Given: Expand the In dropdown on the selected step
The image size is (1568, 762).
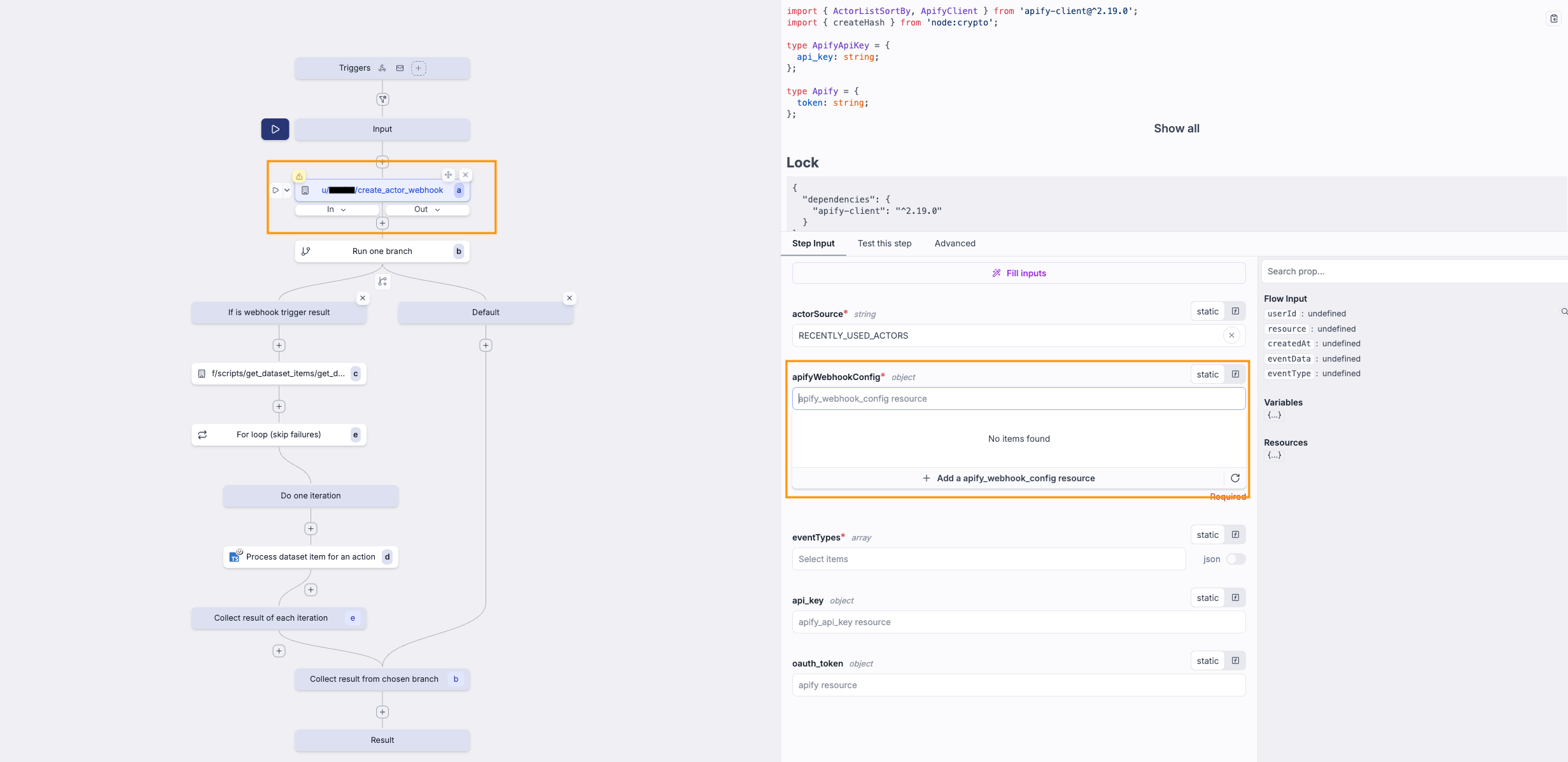Looking at the screenshot, I should (x=337, y=209).
